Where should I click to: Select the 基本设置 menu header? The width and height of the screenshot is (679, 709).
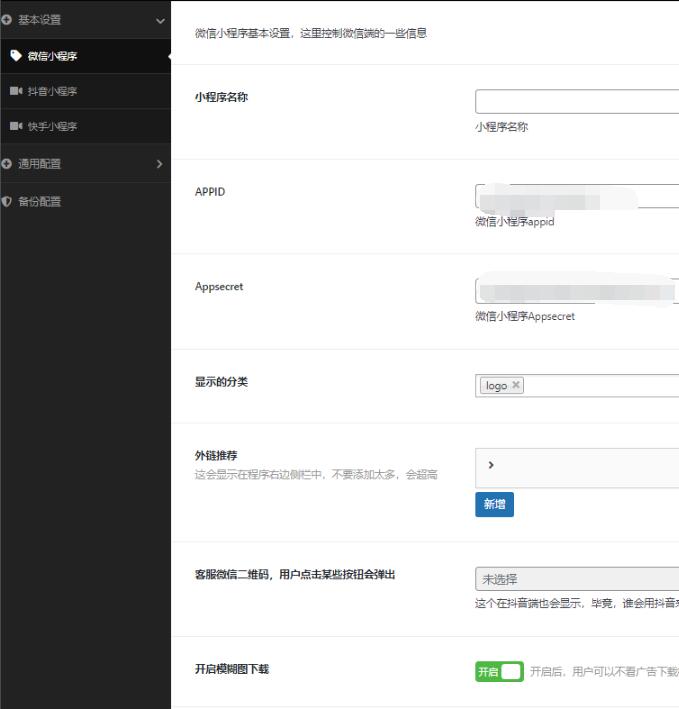tap(85, 19)
